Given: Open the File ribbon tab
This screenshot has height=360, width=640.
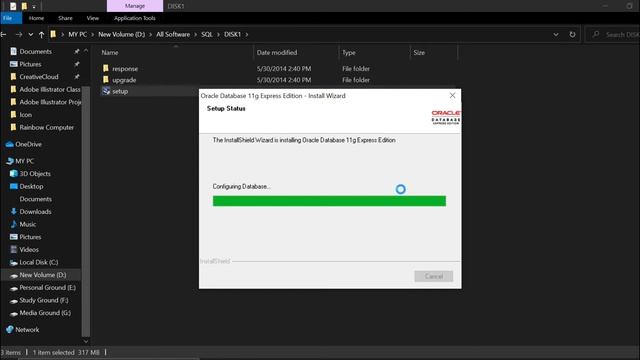Looking at the screenshot, I should [10, 18].
